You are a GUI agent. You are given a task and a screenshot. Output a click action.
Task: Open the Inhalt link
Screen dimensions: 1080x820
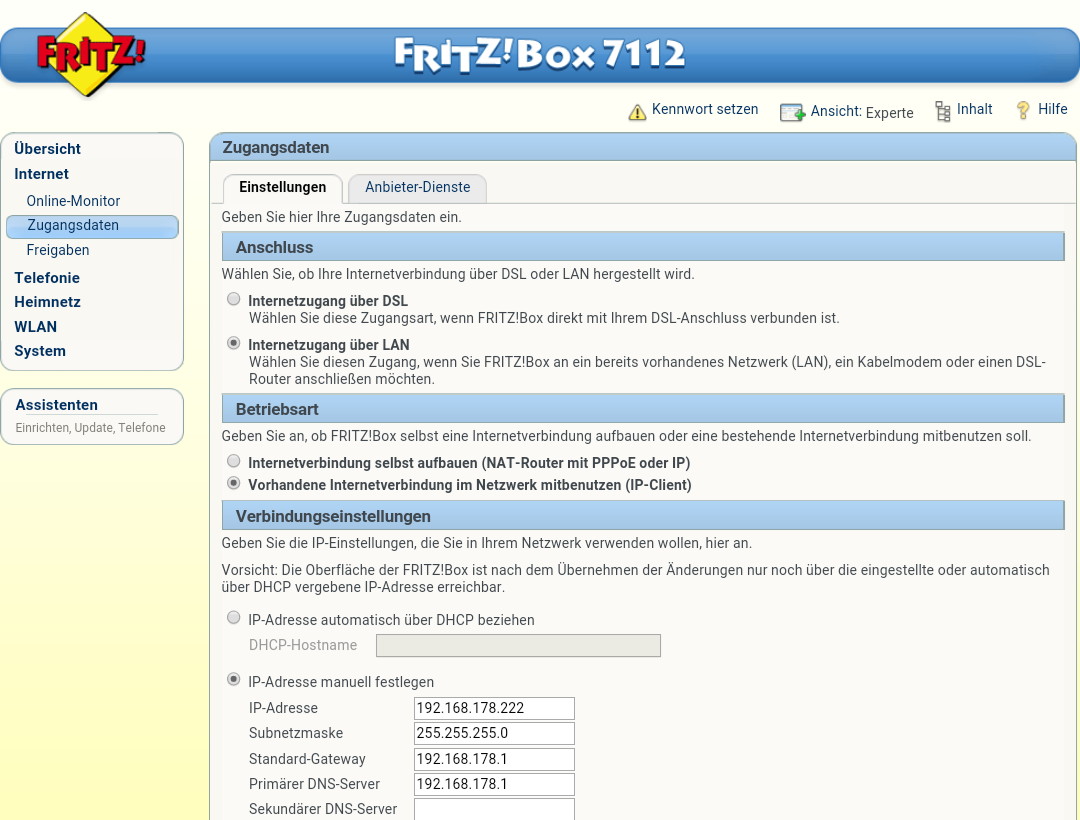click(x=974, y=109)
